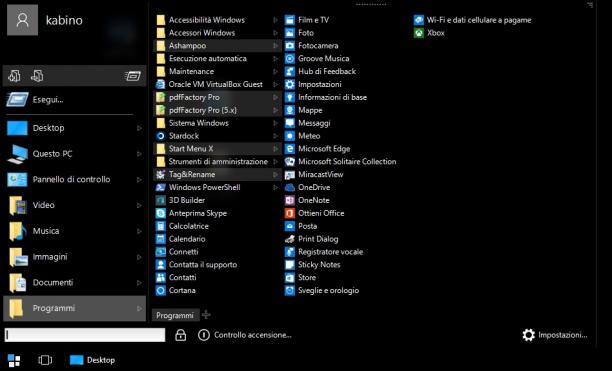Expand pdfFactory Pro (5.x) folder

[217, 110]
